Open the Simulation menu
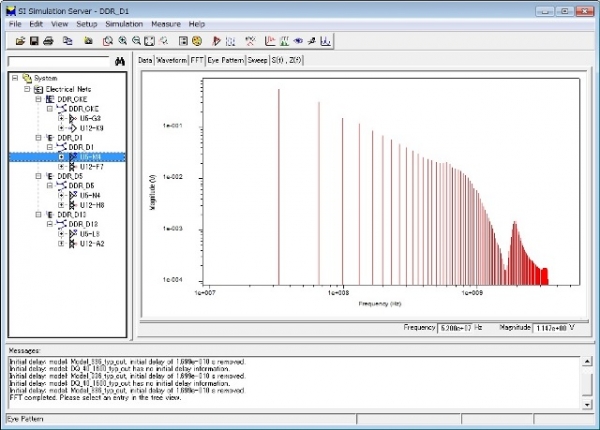 (124, 22)
